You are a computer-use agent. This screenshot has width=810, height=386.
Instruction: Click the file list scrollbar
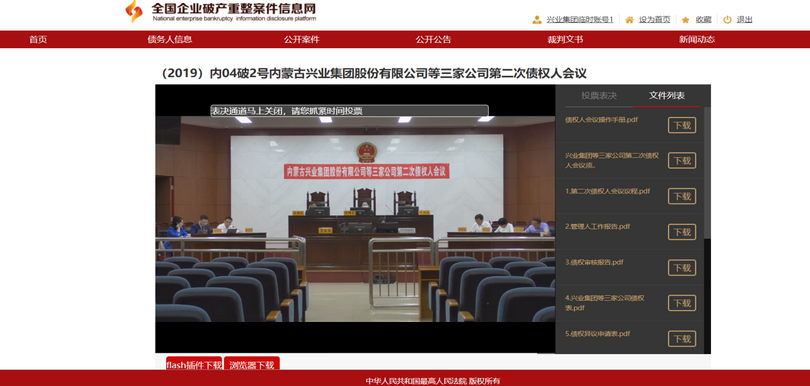707,173
